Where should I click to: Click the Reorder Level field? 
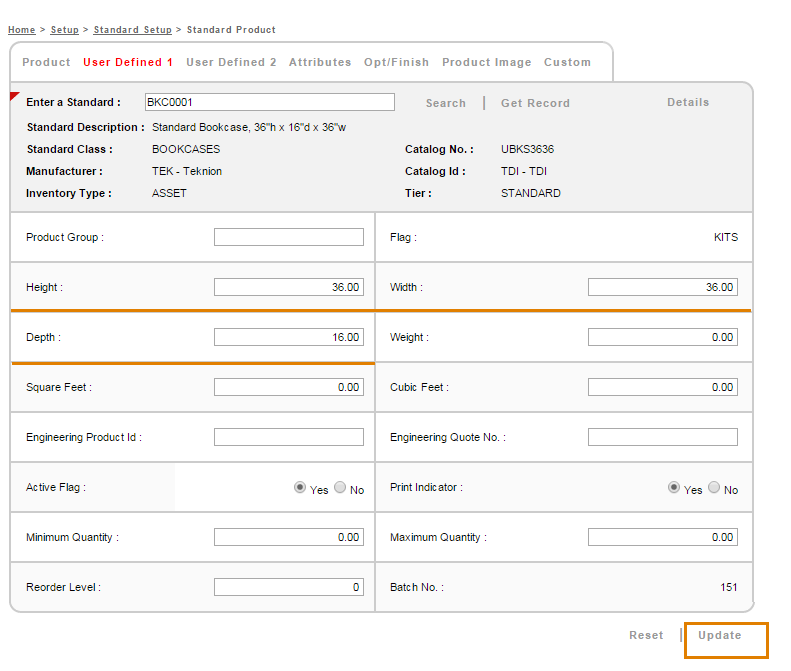pos(289,587)
